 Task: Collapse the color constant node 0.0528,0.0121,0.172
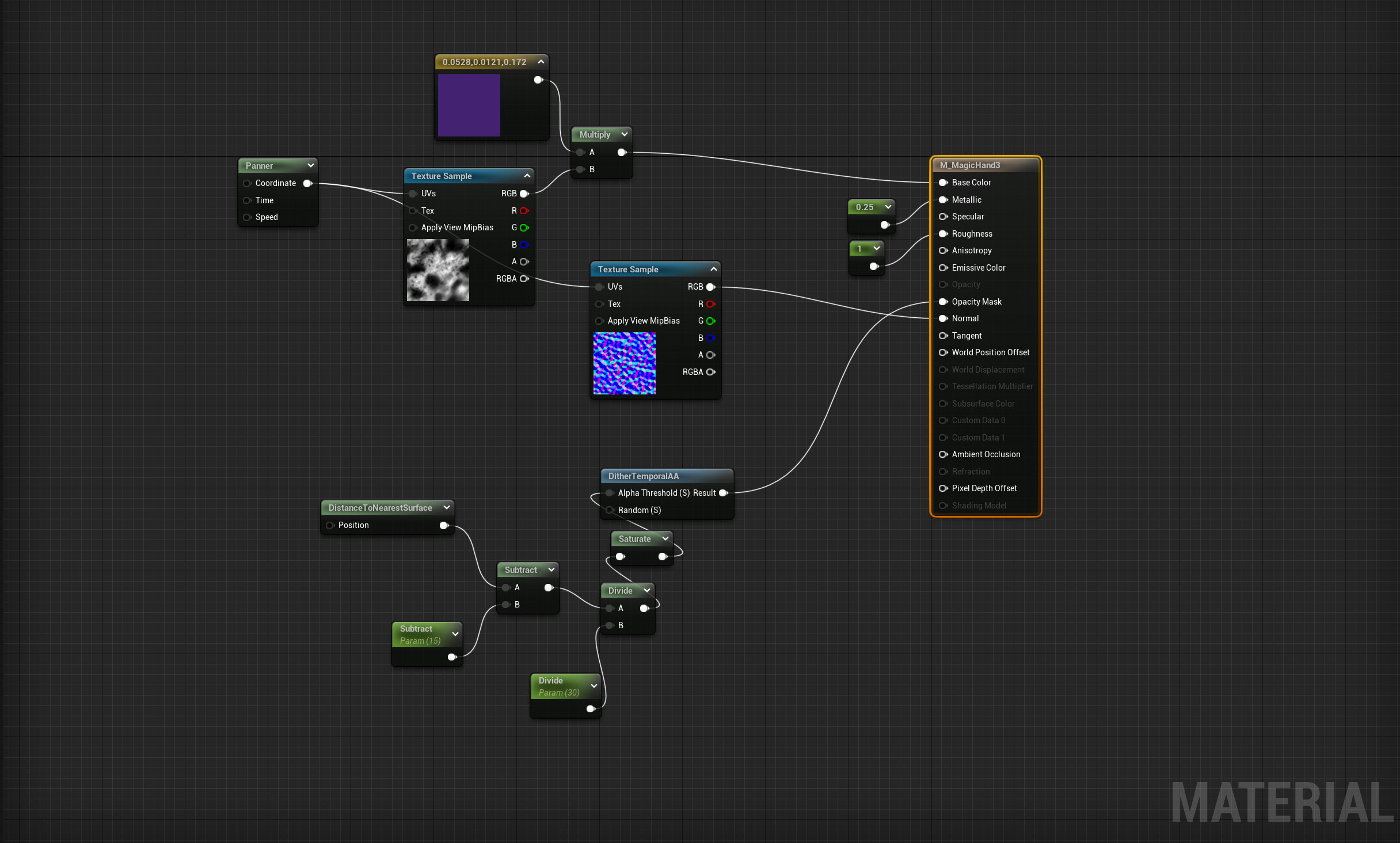click(x=541, y=62)
